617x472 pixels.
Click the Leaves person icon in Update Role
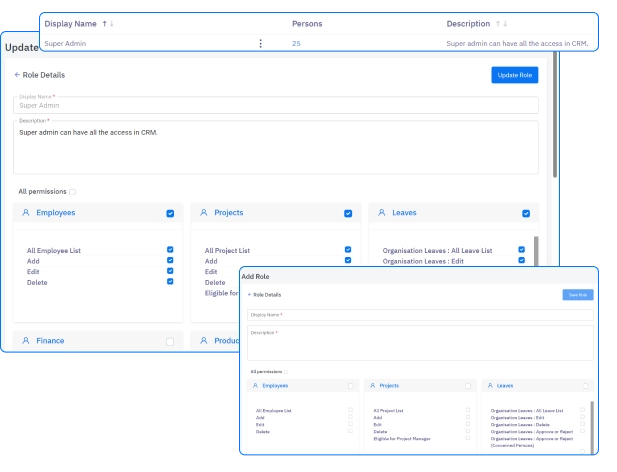[382, 213]
